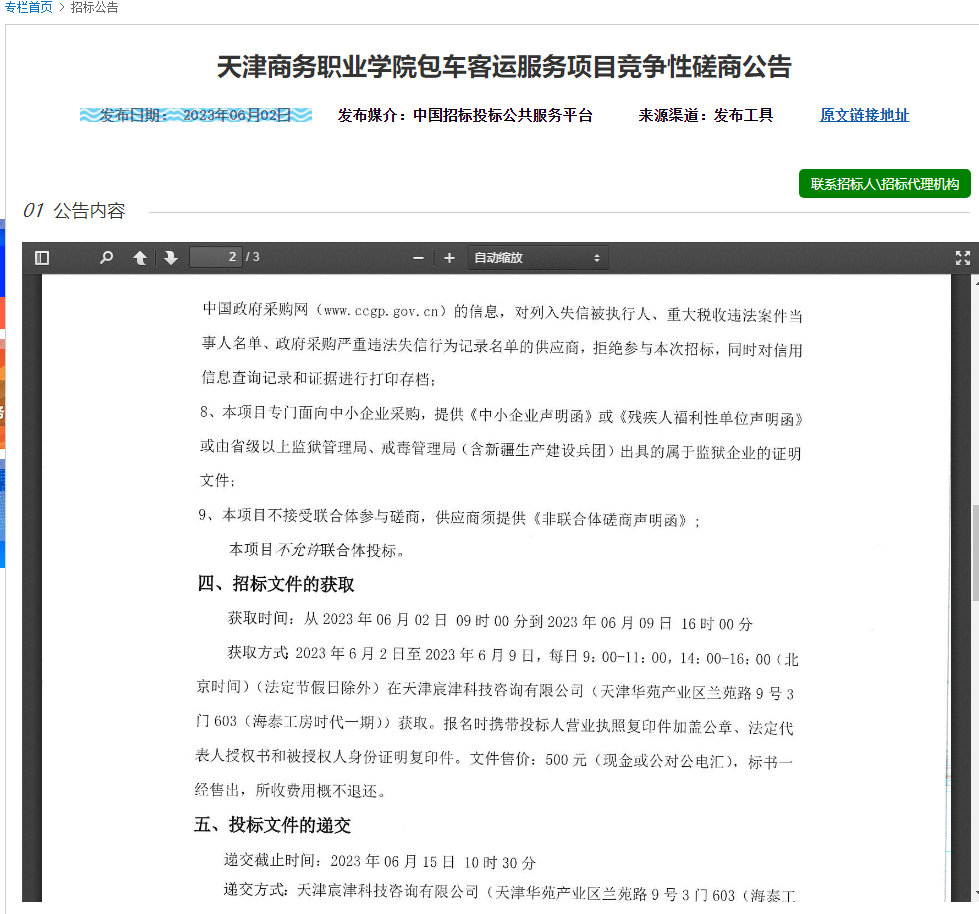Click the 发布媒介 platform text
979x914 pixels.
465,115
